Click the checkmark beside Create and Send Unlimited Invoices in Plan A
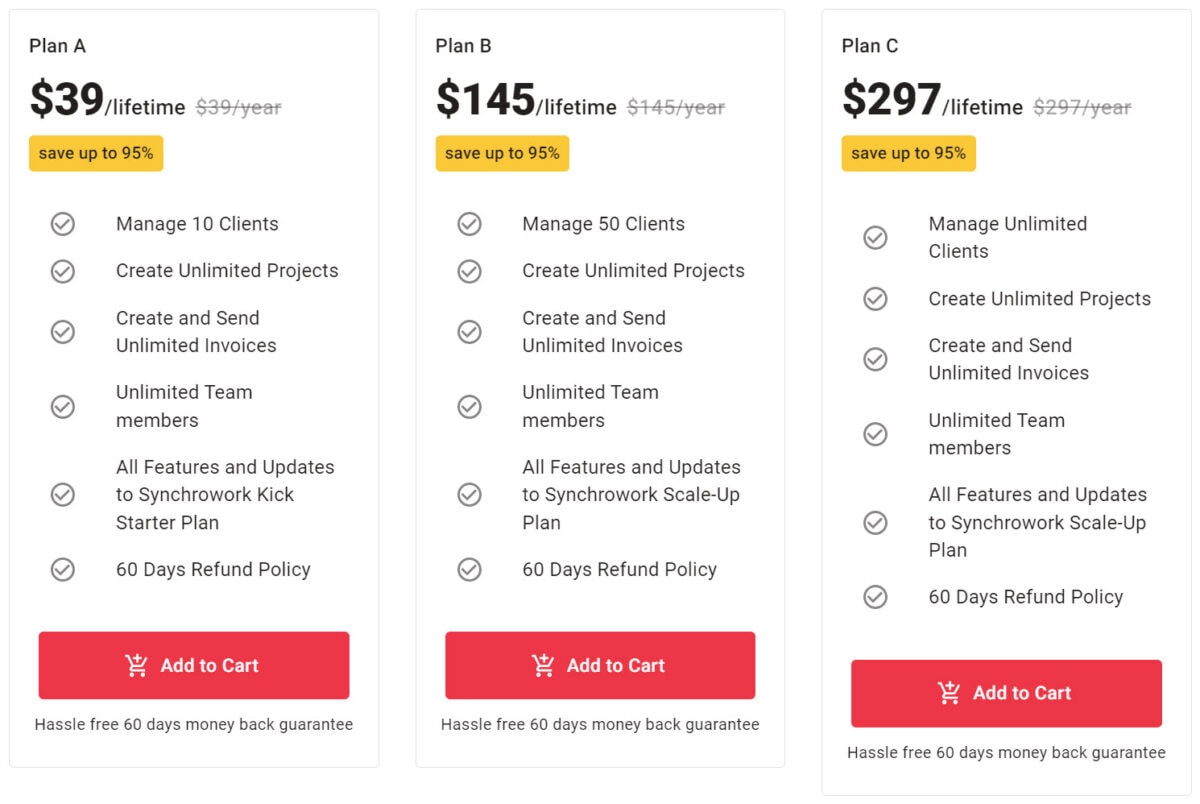The height and width of the screenshot is (804, 1200). [63, 331]
